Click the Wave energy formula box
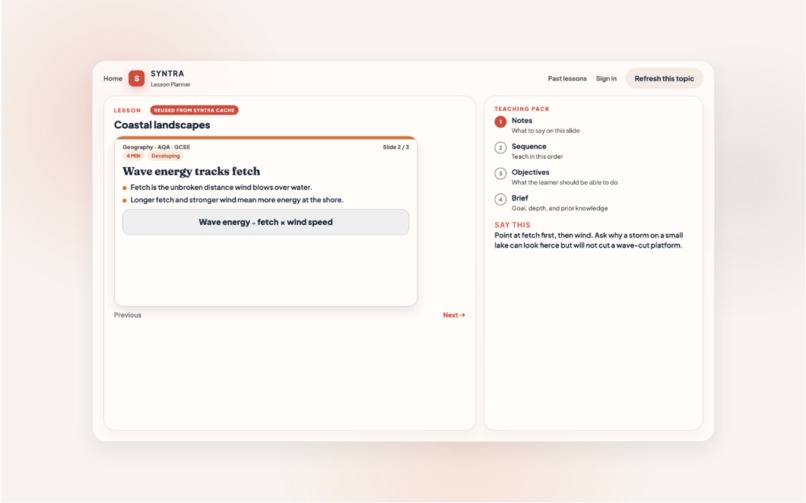The width and height of the screenshot is (806, 503). [266, 222]
